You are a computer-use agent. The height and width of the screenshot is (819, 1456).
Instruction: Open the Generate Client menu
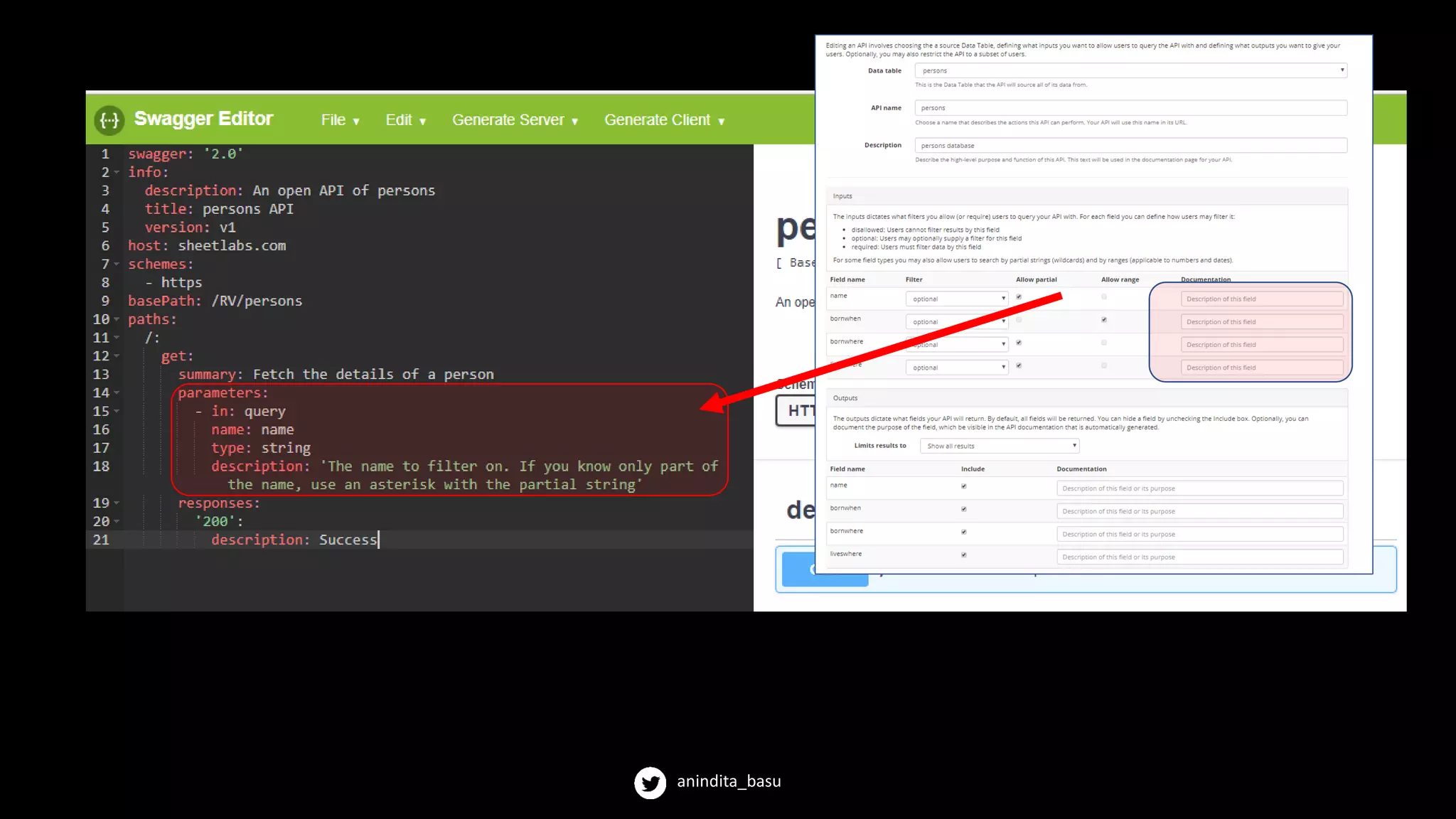[x=664, y=120]
